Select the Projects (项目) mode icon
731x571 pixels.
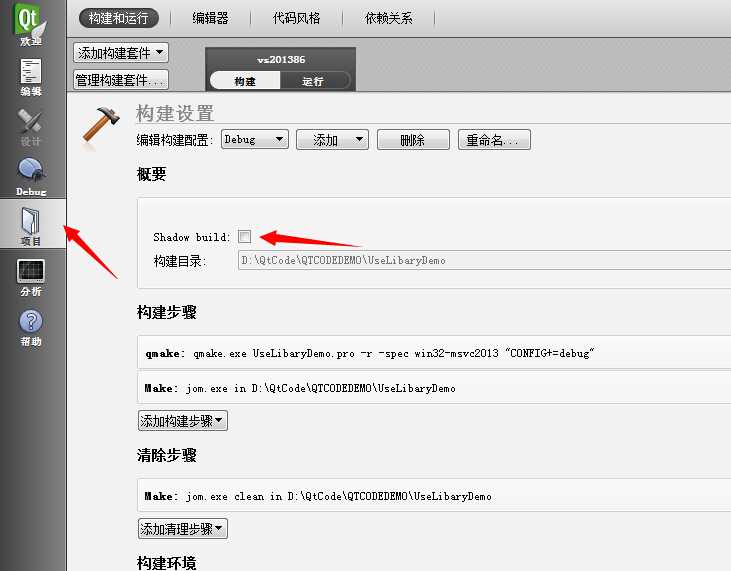tap(31, 225)
